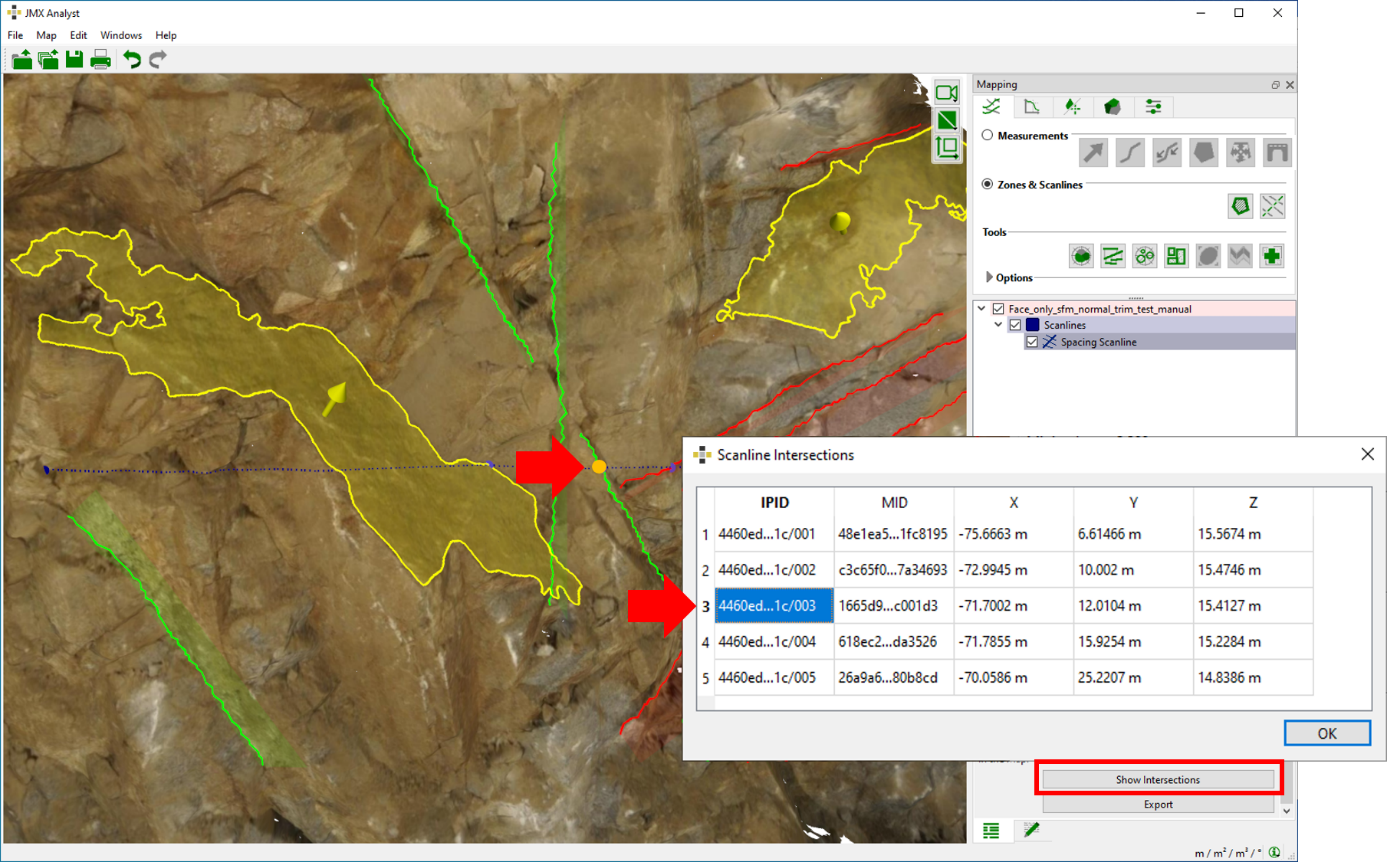Click the green info icon in status bar
This screenshot has height=862, width=1387.
tap(1275, 852)
